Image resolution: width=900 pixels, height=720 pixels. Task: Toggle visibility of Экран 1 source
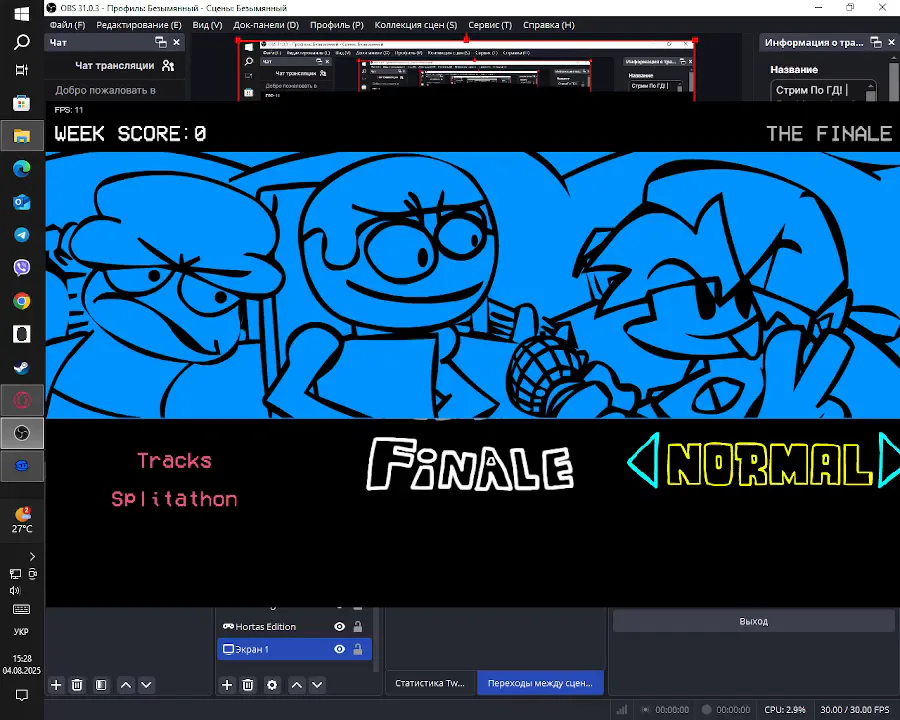pos(340,649)
